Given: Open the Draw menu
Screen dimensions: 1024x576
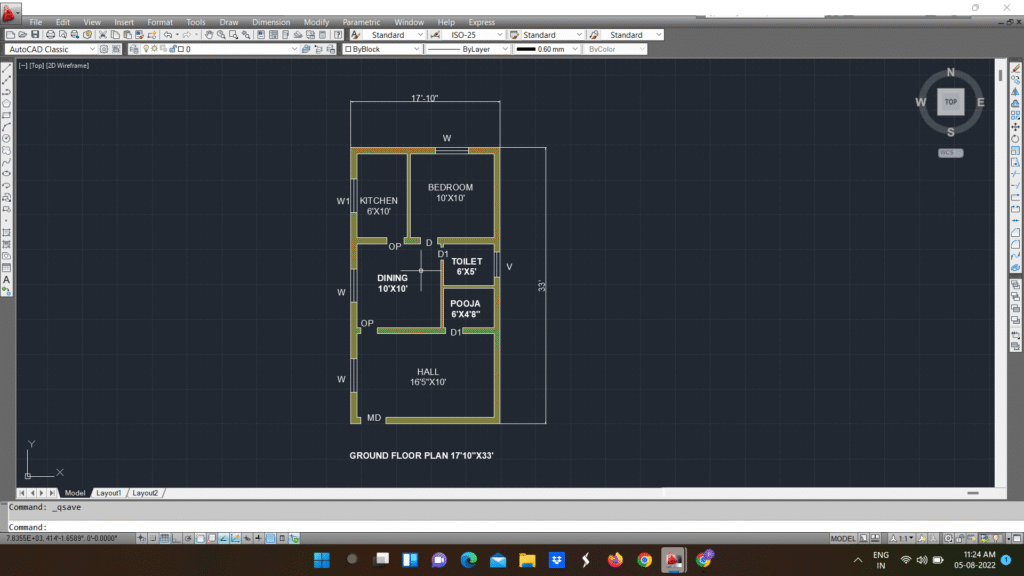Looking at the screenshot, I should tap(229, 22).
